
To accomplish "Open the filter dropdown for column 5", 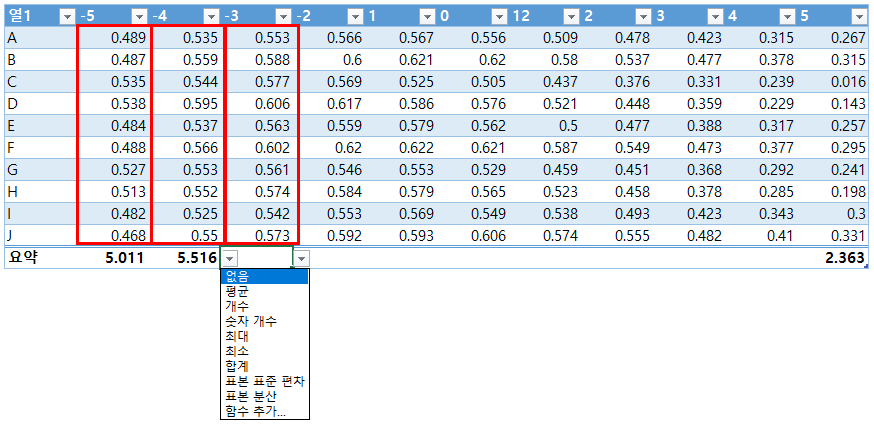I will tap(858, 17).
